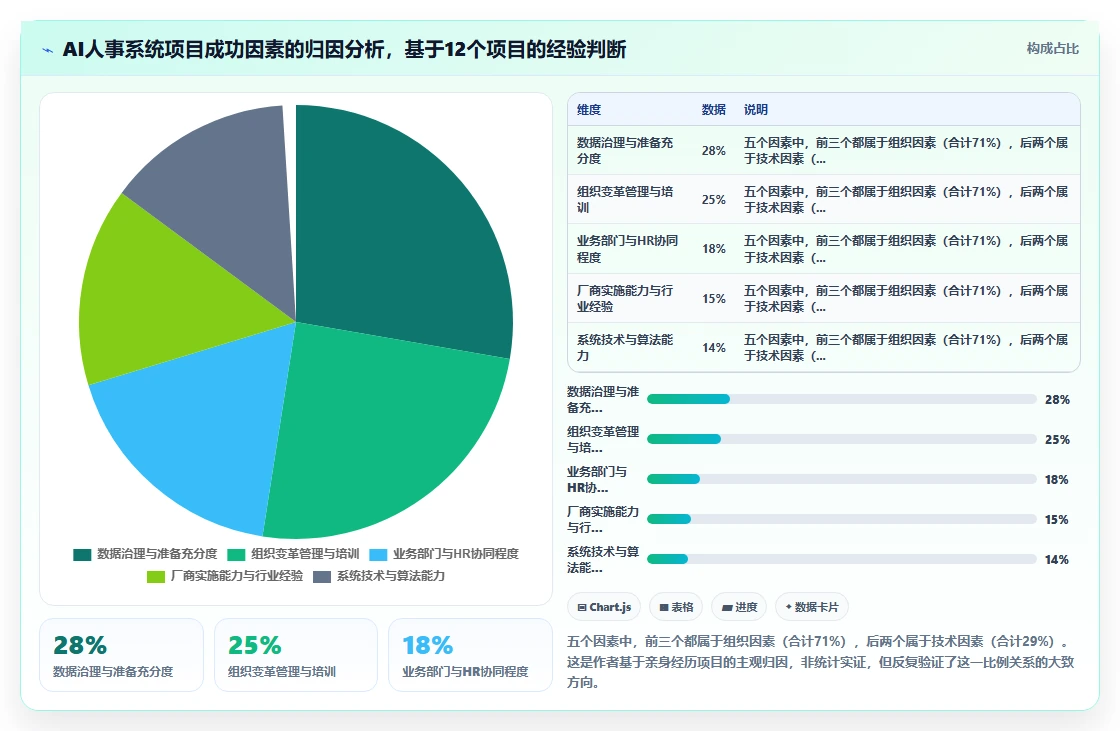Click the summary paragraph starting 五个因素中
The height and width of the screenshot is (731, 1120).
pyautogui.click(x=820, y=662)
